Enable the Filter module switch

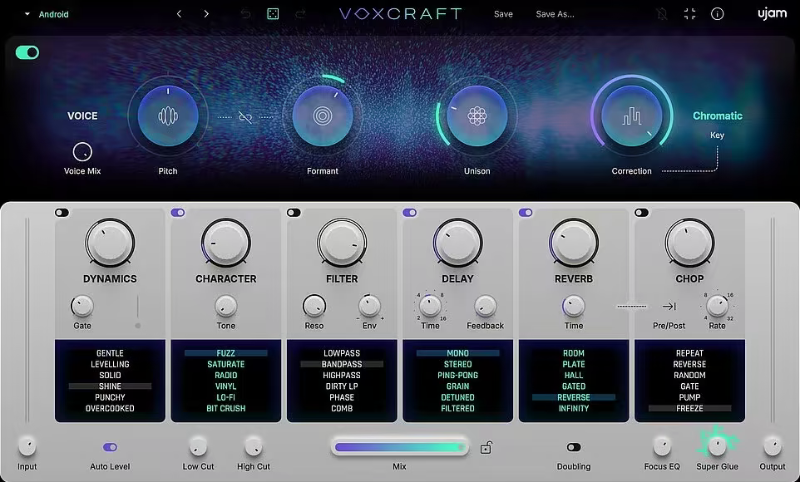coord(294,213)
